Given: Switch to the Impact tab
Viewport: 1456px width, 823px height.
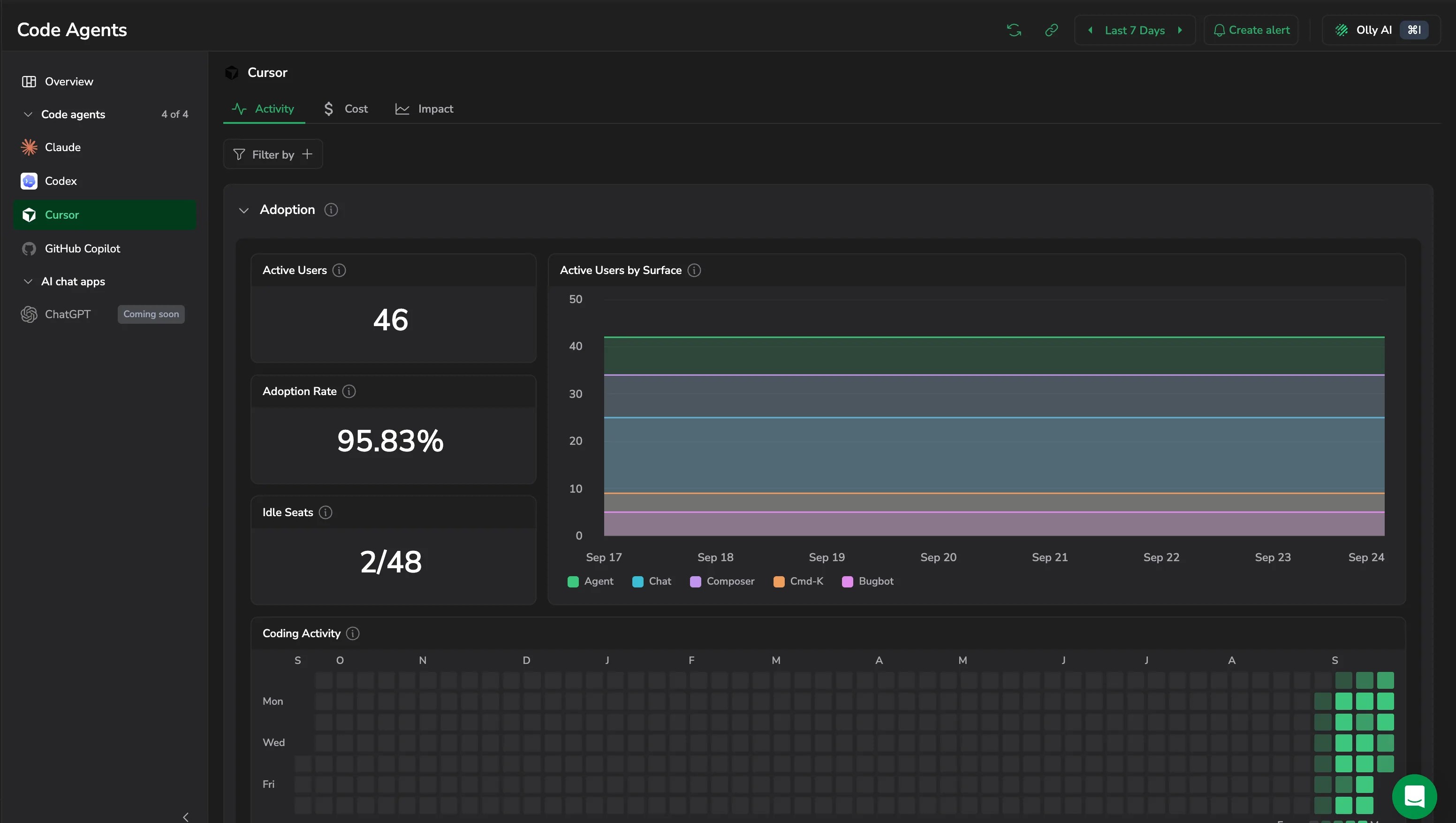Looking at the screenshot, I should pyautogui.click(x=425, y=108).
